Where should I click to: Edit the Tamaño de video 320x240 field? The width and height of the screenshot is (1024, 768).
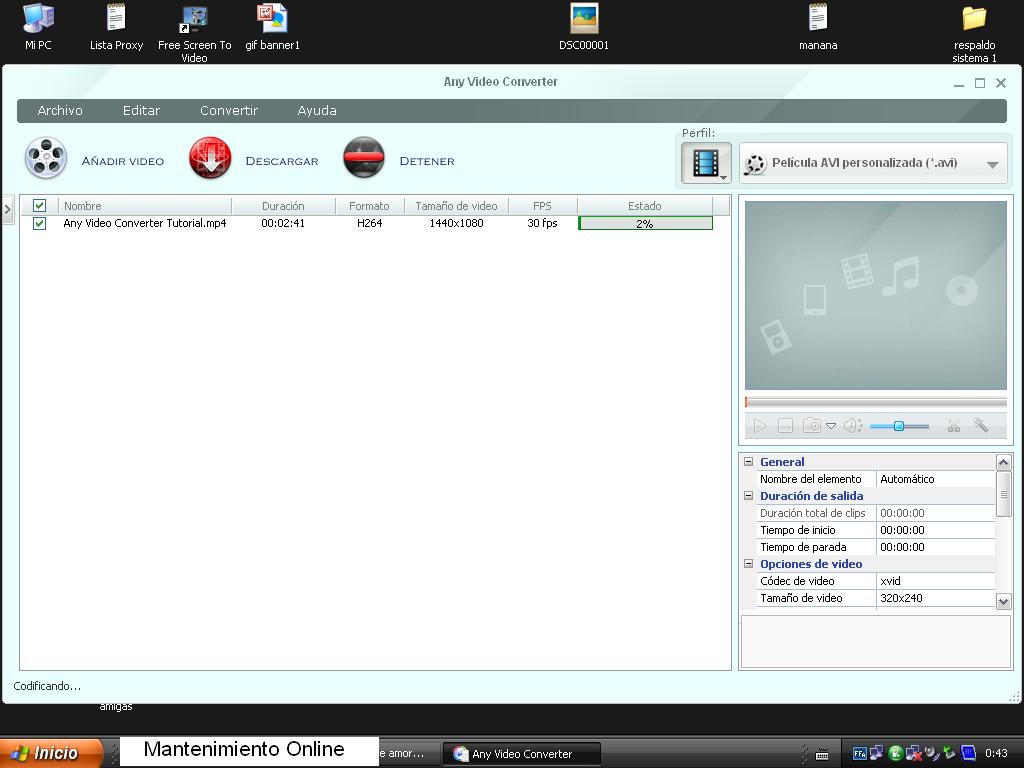(930, 597)
